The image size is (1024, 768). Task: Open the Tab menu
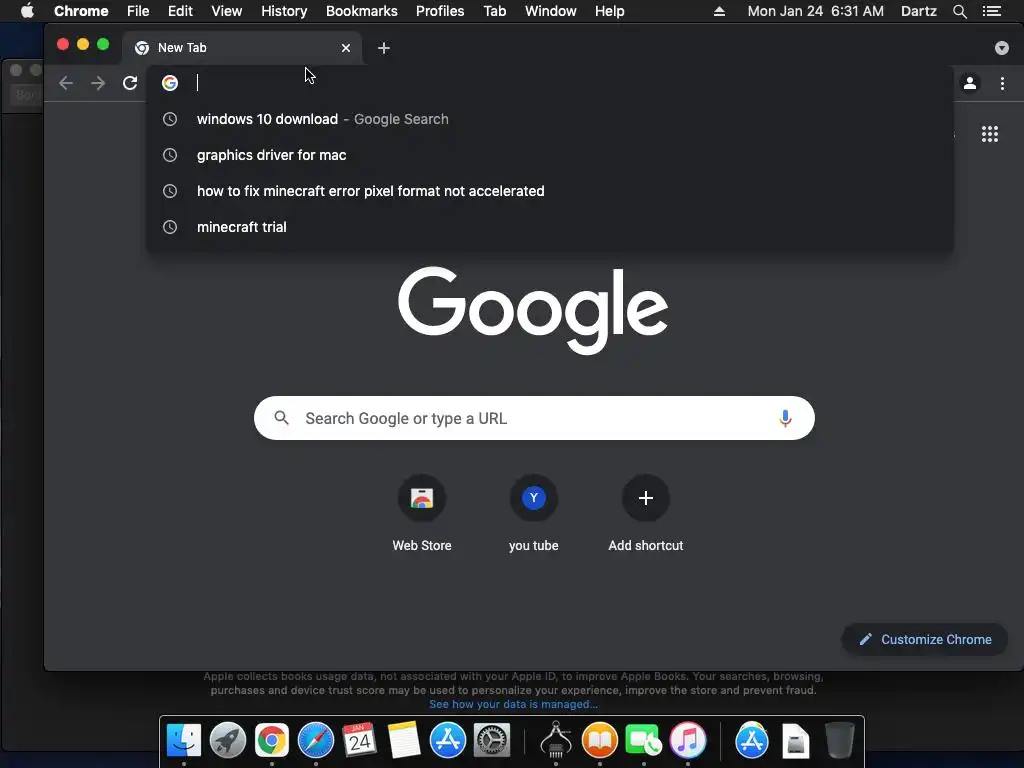coord(494,11)
